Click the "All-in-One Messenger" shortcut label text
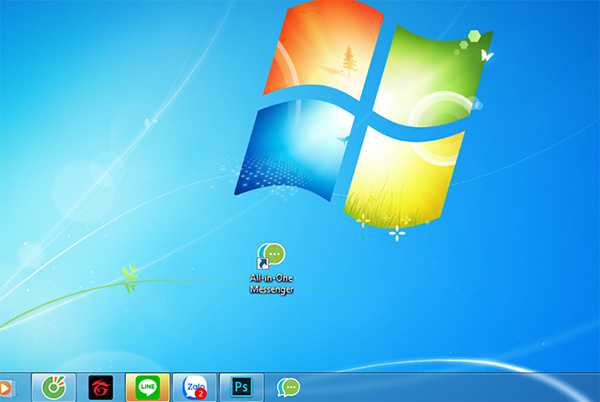Image resolution: width=600 pixels, height=402 pixels. click(272, 283)
